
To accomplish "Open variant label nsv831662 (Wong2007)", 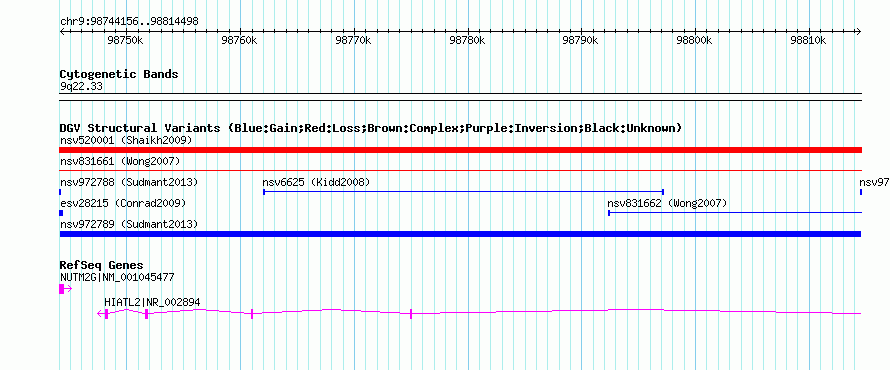I will tap(667, 203).
